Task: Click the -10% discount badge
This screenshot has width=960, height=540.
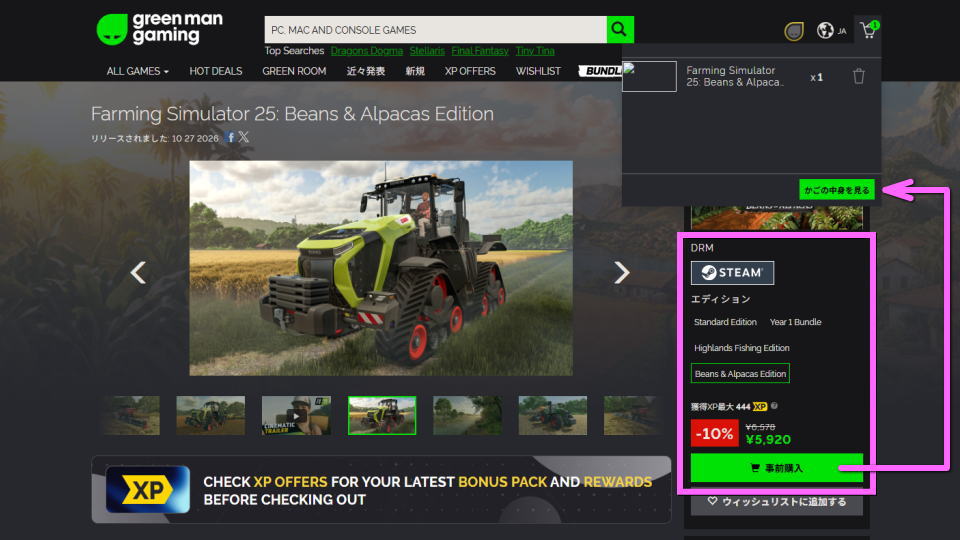Action: (714, 433)
